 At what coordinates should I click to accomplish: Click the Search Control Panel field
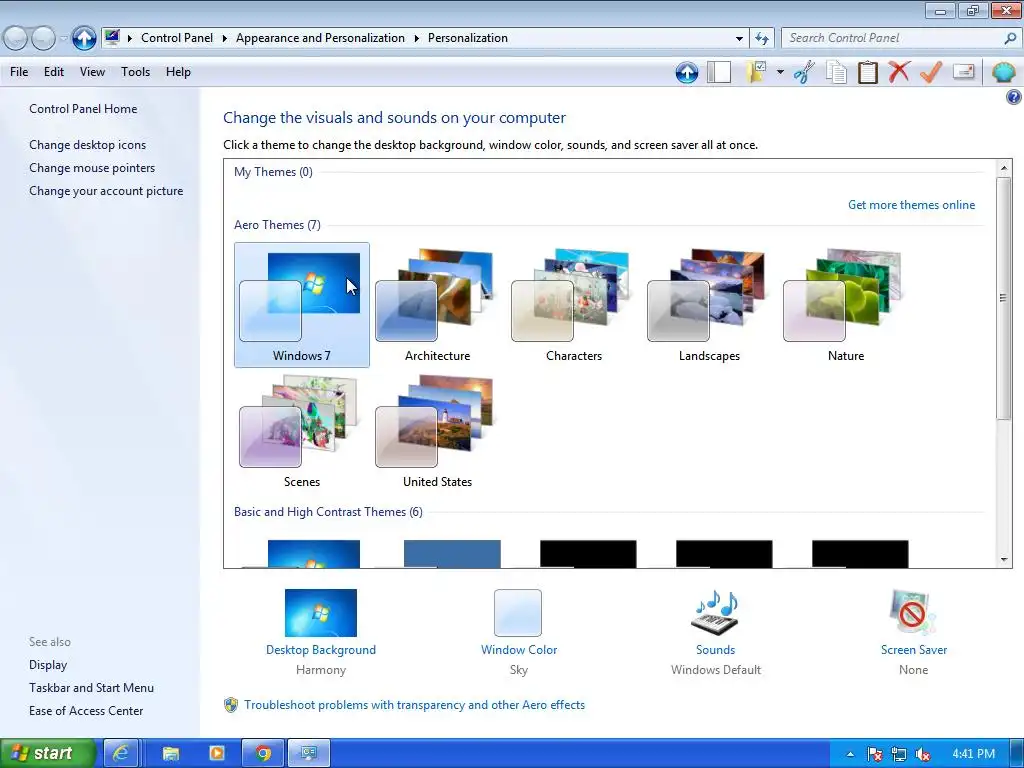(x=893, y=38)
